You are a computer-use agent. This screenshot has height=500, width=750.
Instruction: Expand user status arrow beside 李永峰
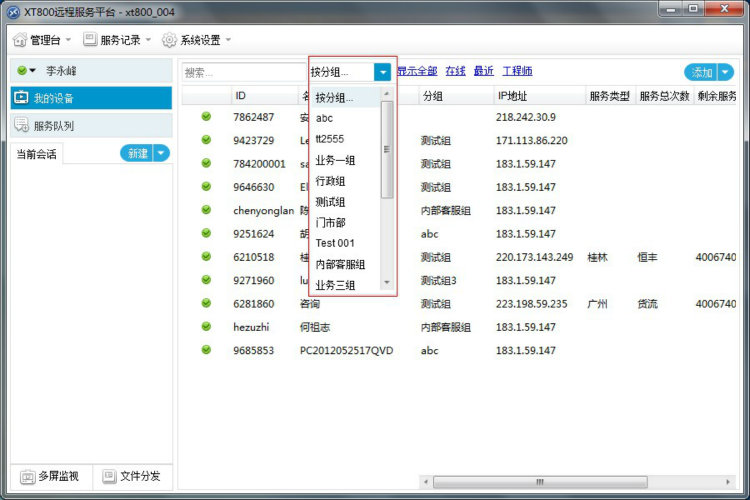click(x=32, y=71)
